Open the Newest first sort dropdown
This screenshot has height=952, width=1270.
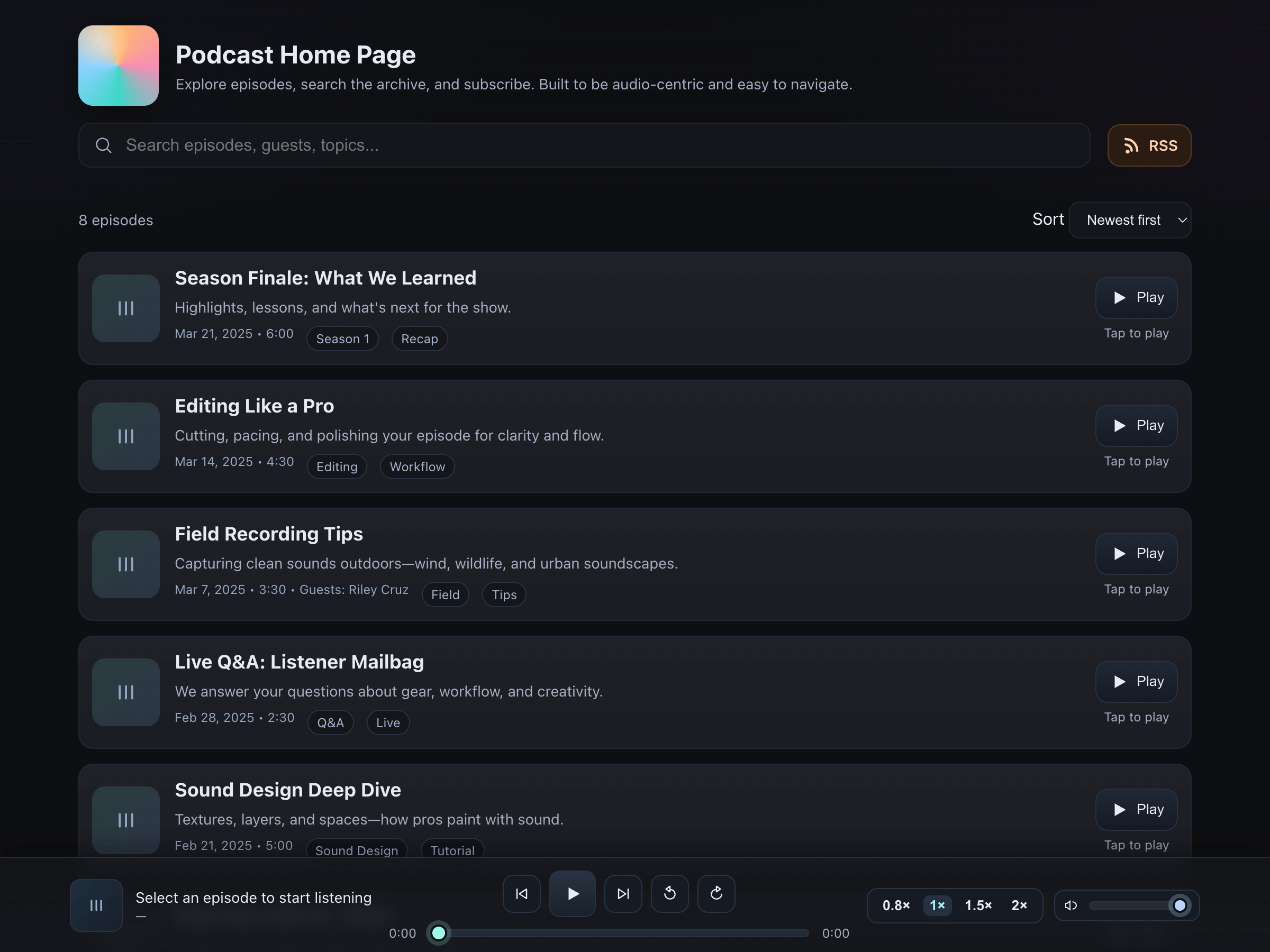[1129, 220]
